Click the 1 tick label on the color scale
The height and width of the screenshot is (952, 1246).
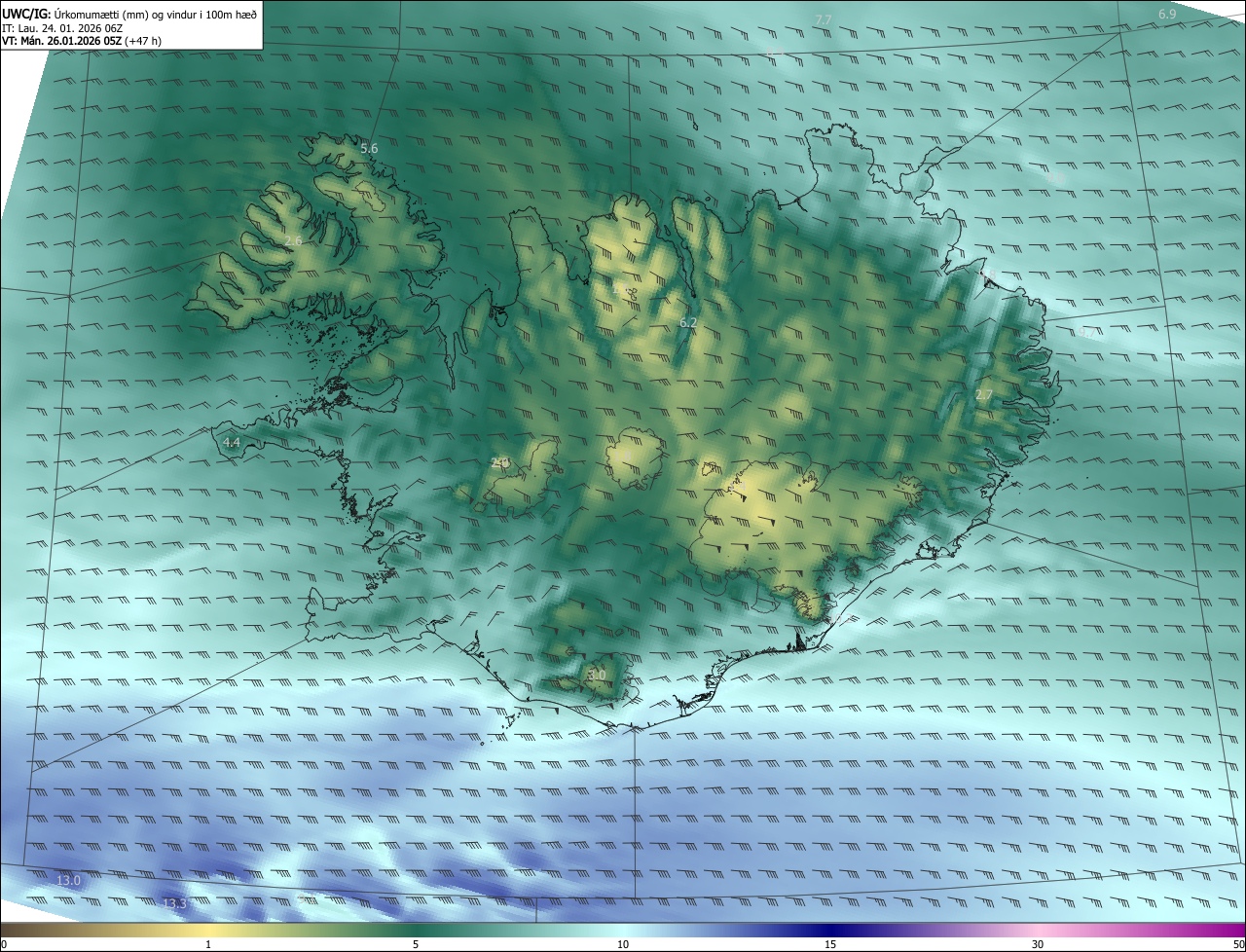coord(208,944)
